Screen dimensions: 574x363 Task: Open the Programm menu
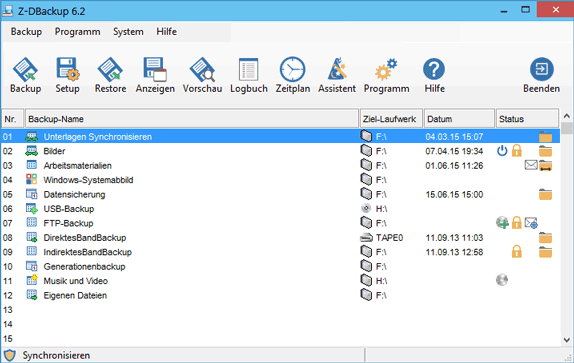pos(78,32)
